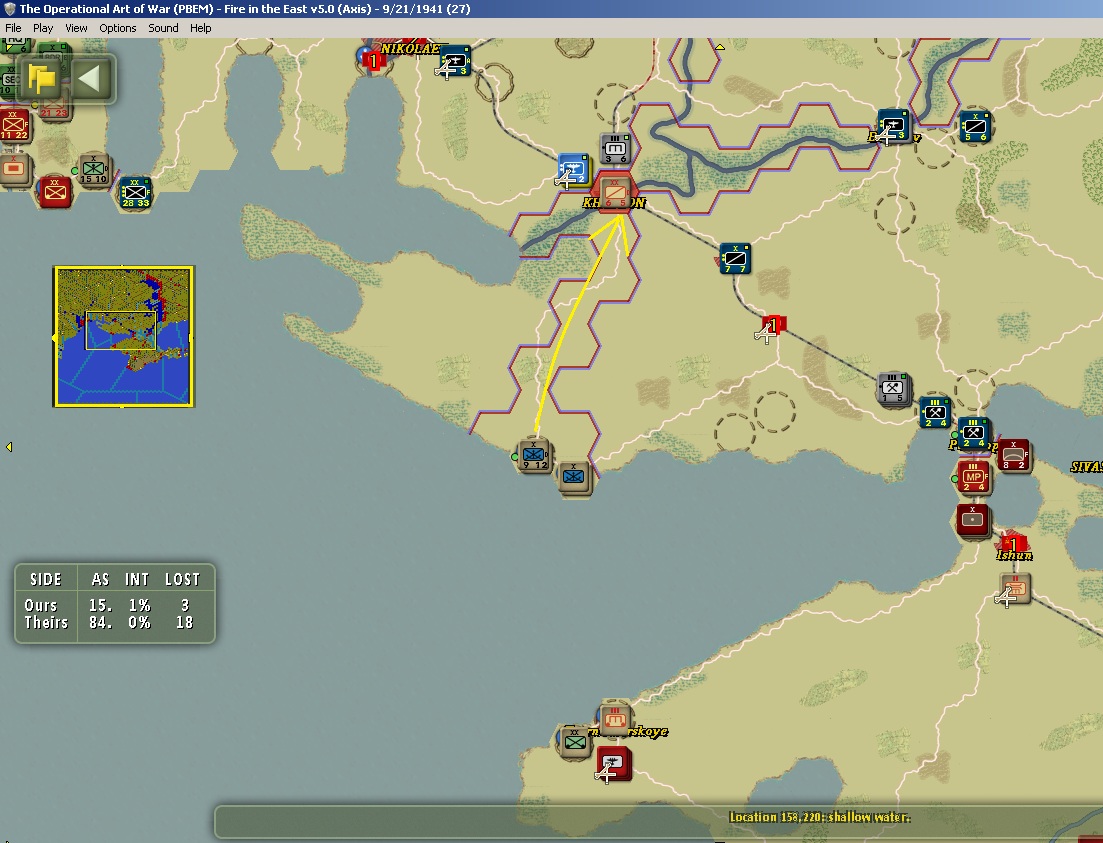
Task: Select the faded 21-23 unit counter
Action: click(x=54, y=107)
